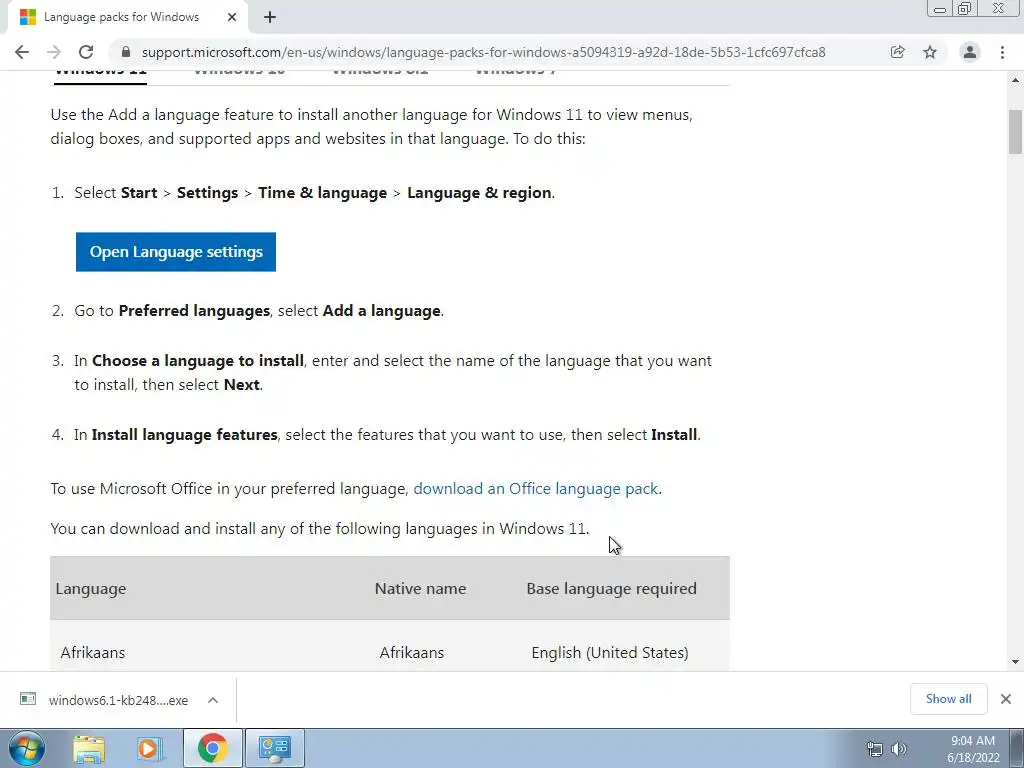Launch Windows Media Player from taskbar
The height and width of the screenshot is (768, 1024).
tap(150, 748)
